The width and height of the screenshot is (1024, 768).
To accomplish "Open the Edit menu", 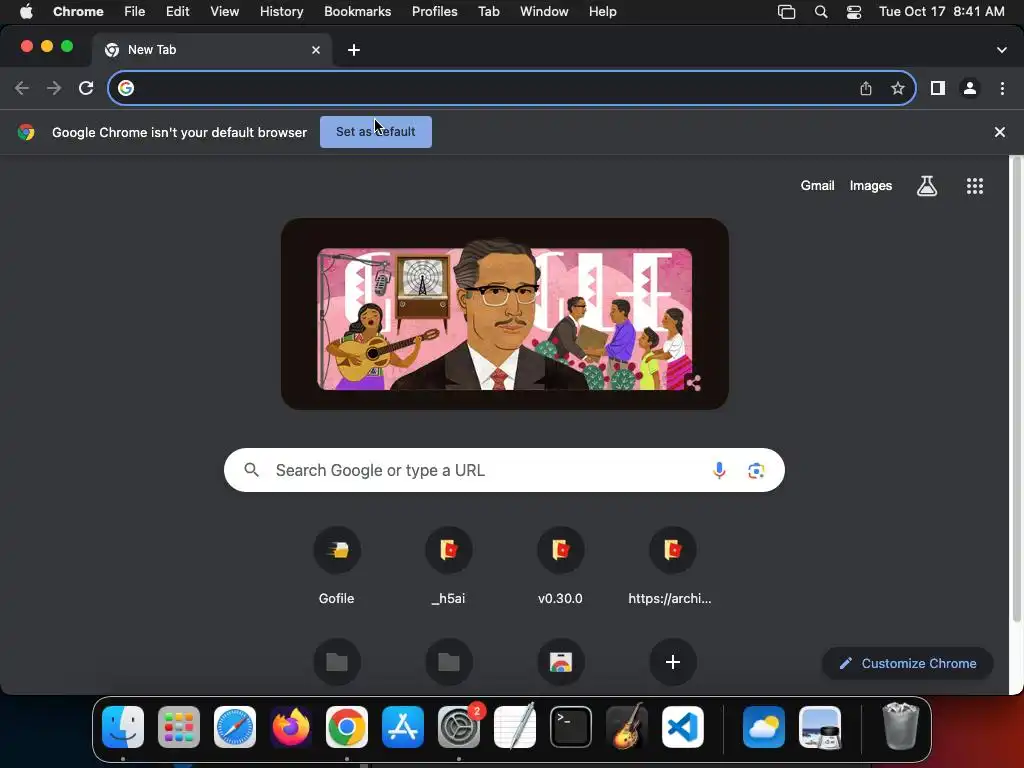I will [178, 12].
